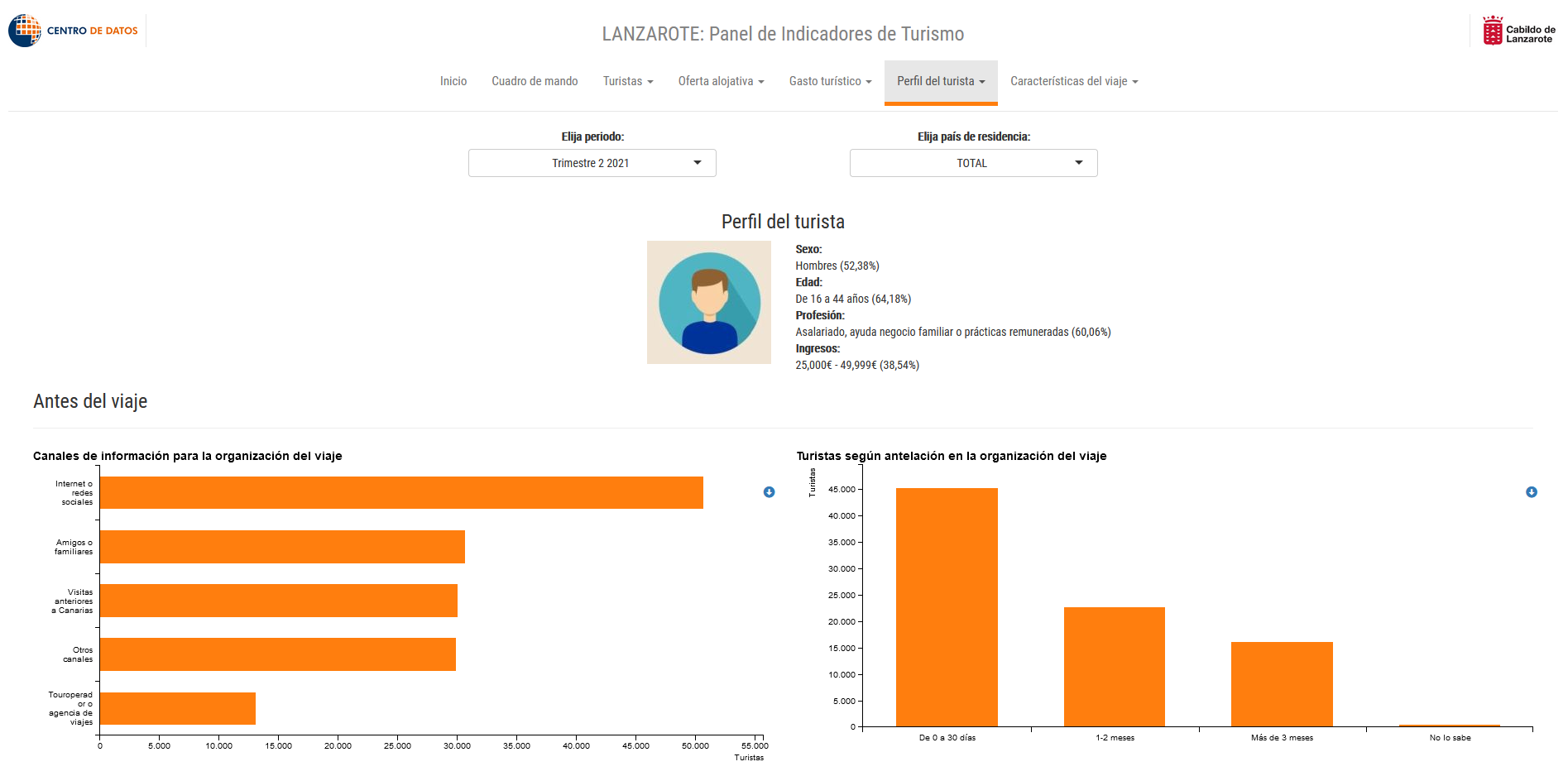The width and height of the screenshot is (1568, 776).
Task: Click the Más de 3 meses column
Action: pyautogui.click(x=1282, y=684)
